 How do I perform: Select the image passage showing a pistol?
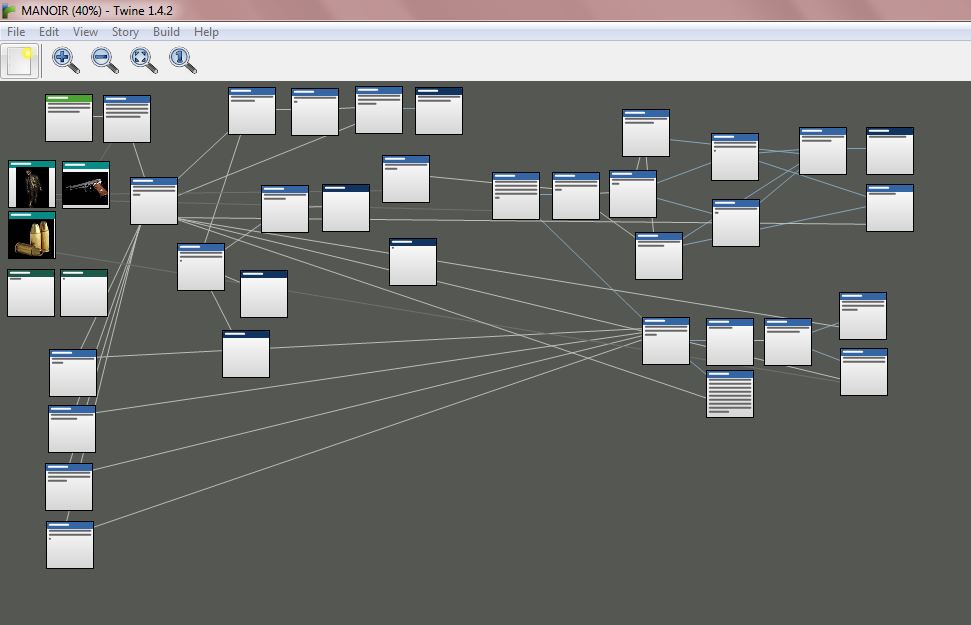[86, 185]
